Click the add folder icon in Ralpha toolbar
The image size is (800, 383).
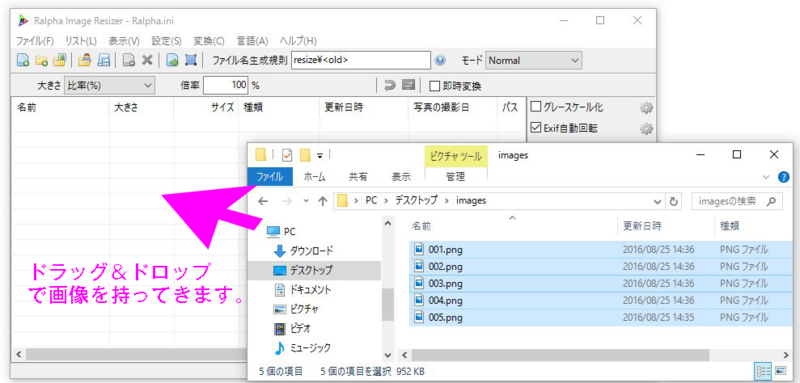tap(41, 60)
